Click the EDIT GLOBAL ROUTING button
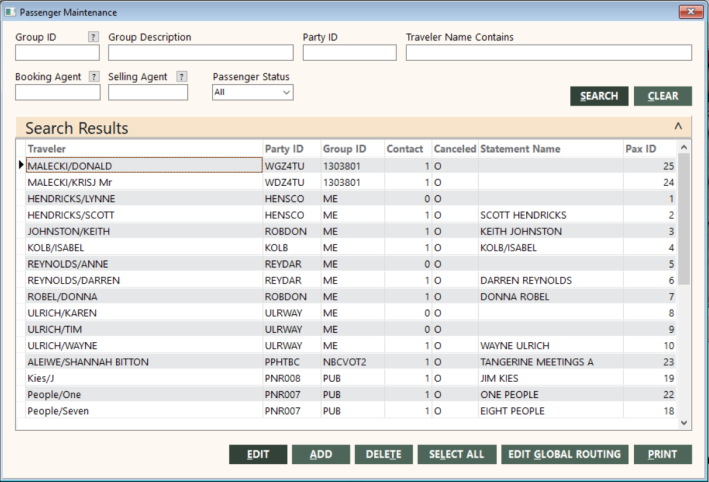Viewport: 709px width, 482px height. tap(565, 454)
